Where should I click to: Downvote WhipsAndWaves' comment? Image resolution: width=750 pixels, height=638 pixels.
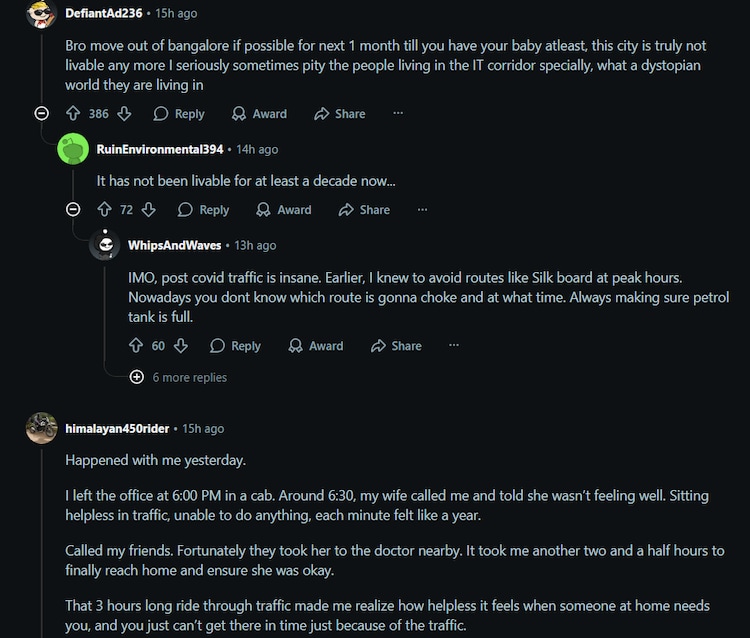(x=180, y=346)
